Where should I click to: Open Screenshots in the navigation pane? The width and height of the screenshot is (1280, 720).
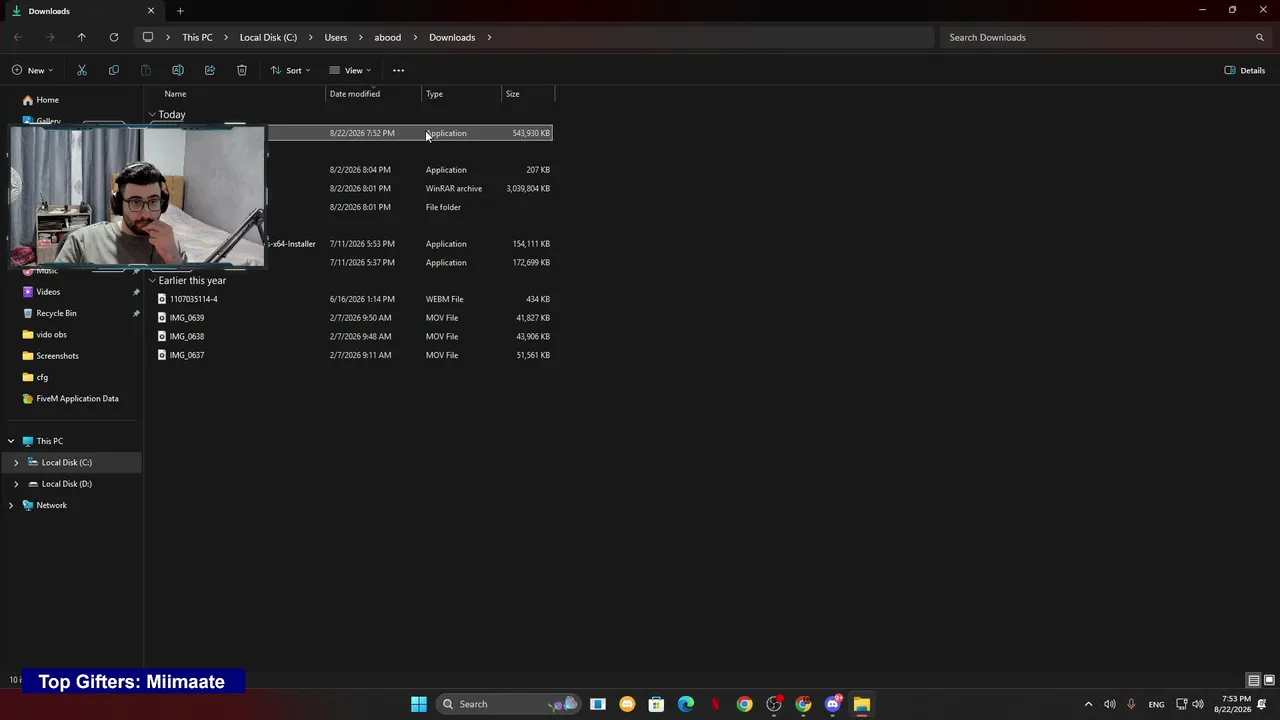[57, 356]
